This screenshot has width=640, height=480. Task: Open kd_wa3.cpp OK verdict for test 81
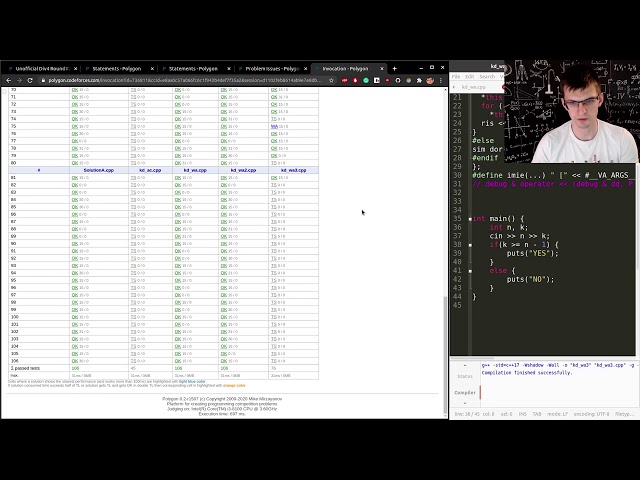point(274,178)
